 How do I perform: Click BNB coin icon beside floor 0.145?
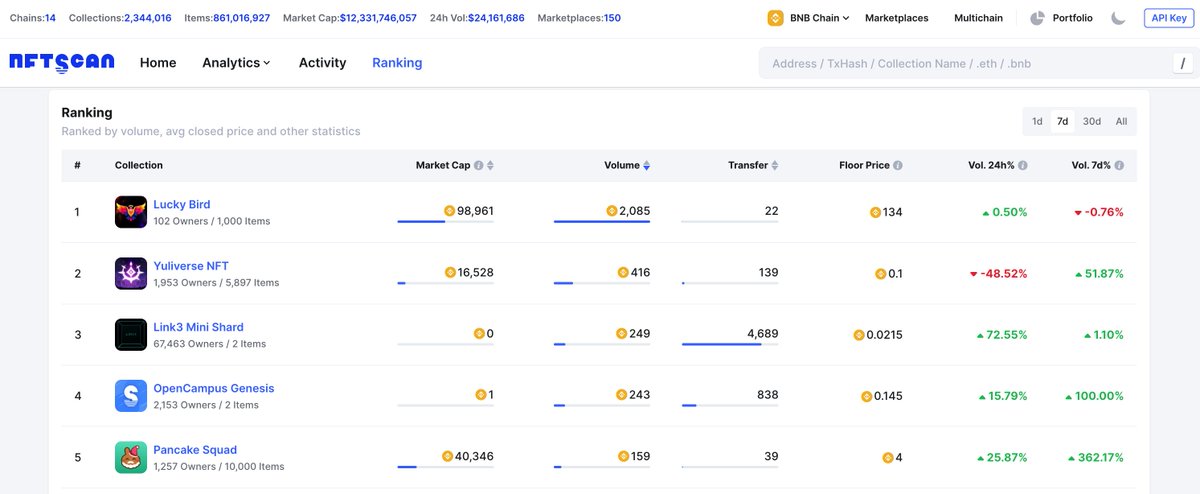click(x=867, y=396)
